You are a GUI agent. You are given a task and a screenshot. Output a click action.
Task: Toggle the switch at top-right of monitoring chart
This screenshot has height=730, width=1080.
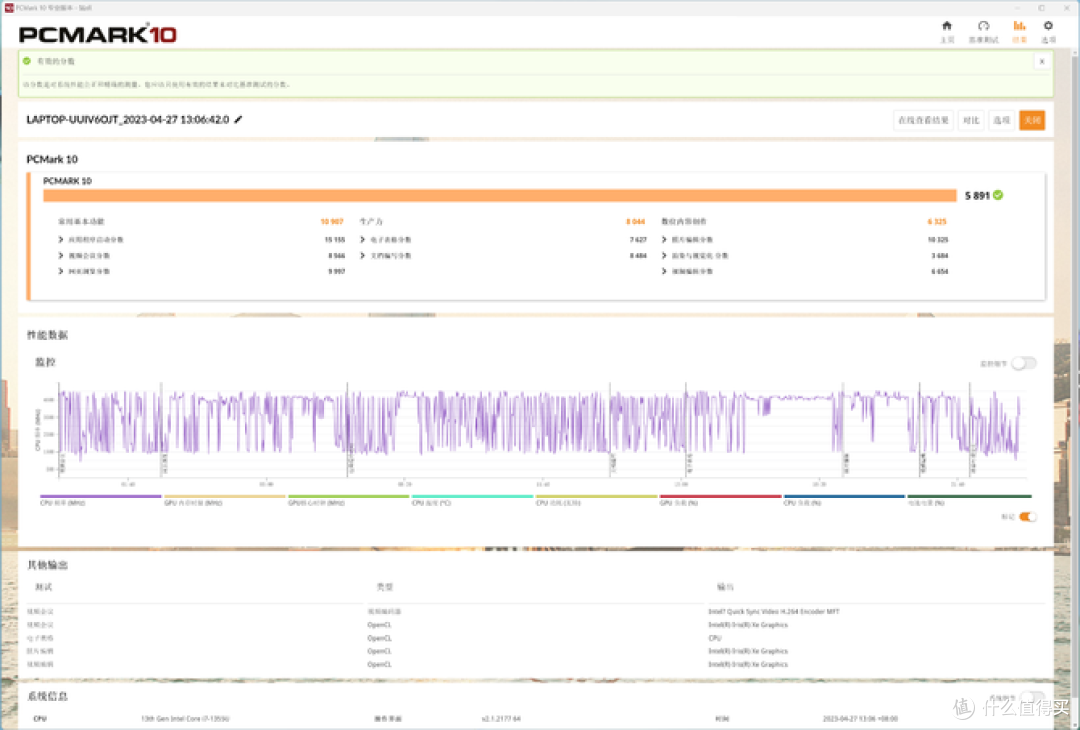pos(1023,363)
